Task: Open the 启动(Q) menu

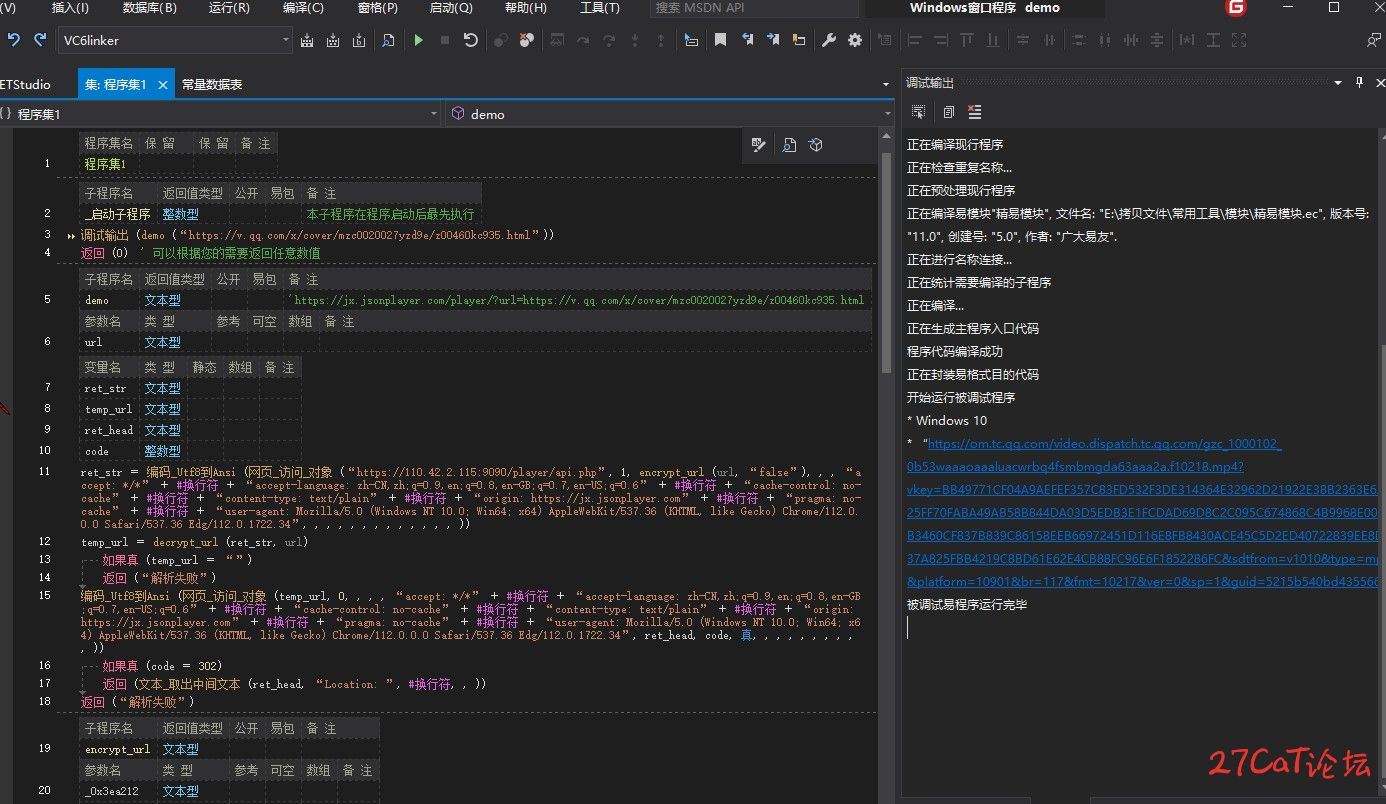Action: 451,8
